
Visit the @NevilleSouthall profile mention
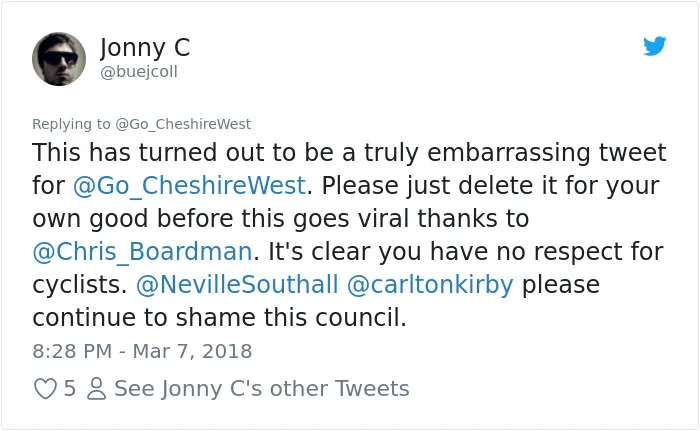[237, 285]
